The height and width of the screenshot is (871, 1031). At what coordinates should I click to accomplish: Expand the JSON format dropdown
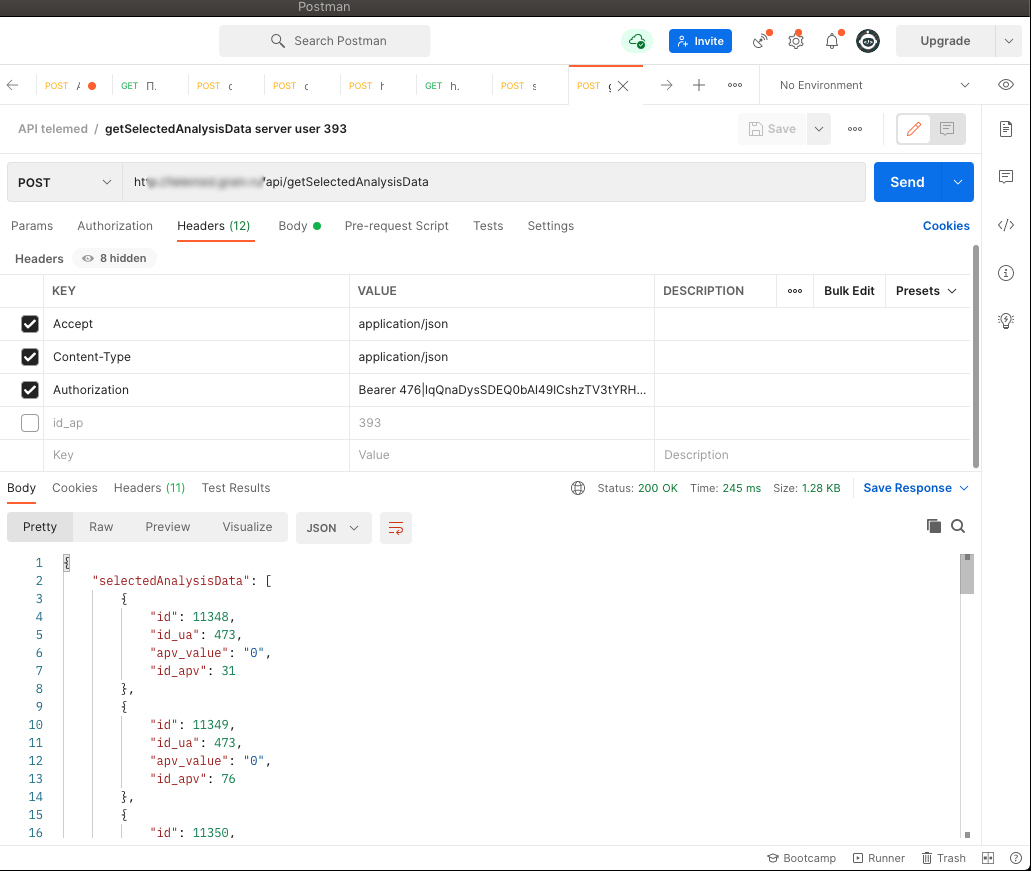(333, 527)
